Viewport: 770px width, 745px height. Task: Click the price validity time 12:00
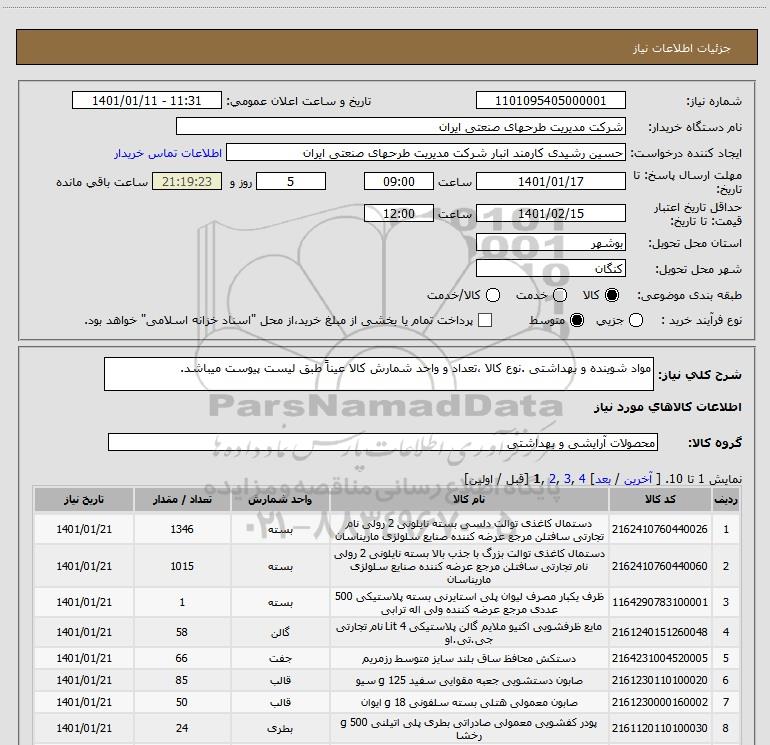tap(399, 213)
